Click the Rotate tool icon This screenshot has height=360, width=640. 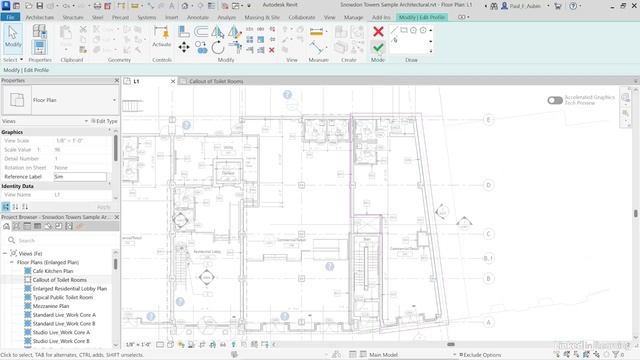coord(218,48)
